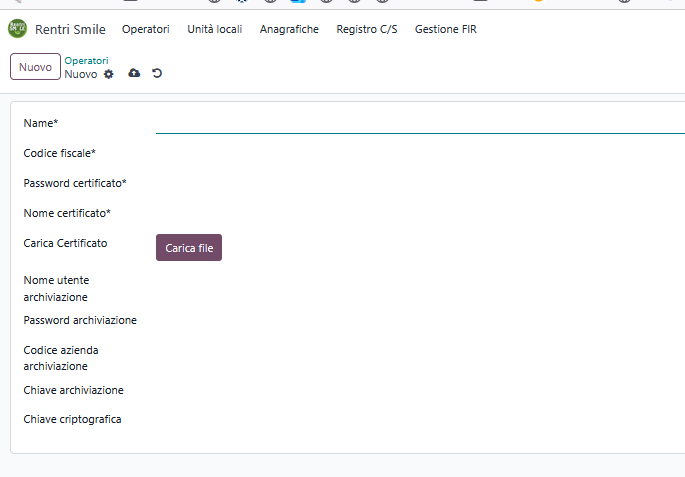Click the Password archiviazione field
Image resolution: width=685 pixels, height=477 pixels.
point(420,321)
